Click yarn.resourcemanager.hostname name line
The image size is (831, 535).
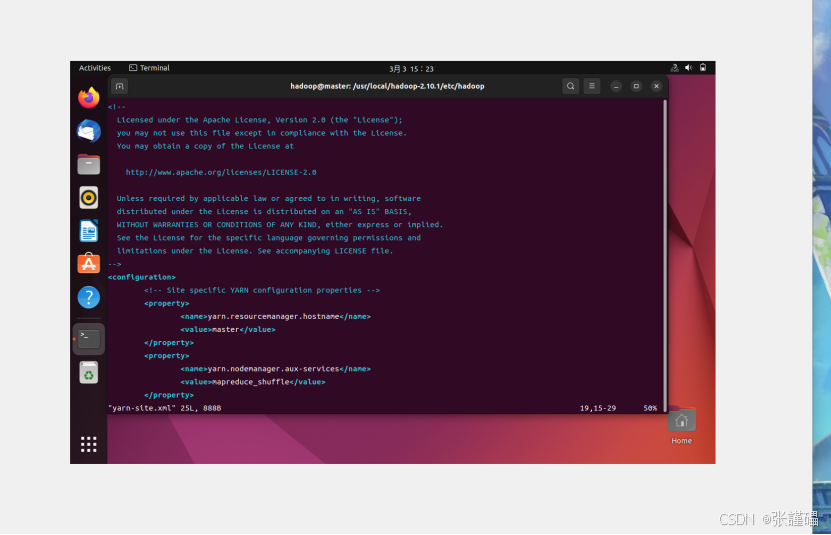click(x=276, y=317)
